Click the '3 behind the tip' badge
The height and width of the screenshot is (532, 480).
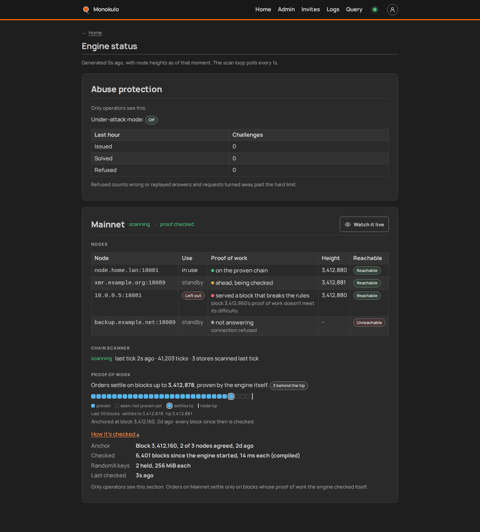click(x=289, y=386)
